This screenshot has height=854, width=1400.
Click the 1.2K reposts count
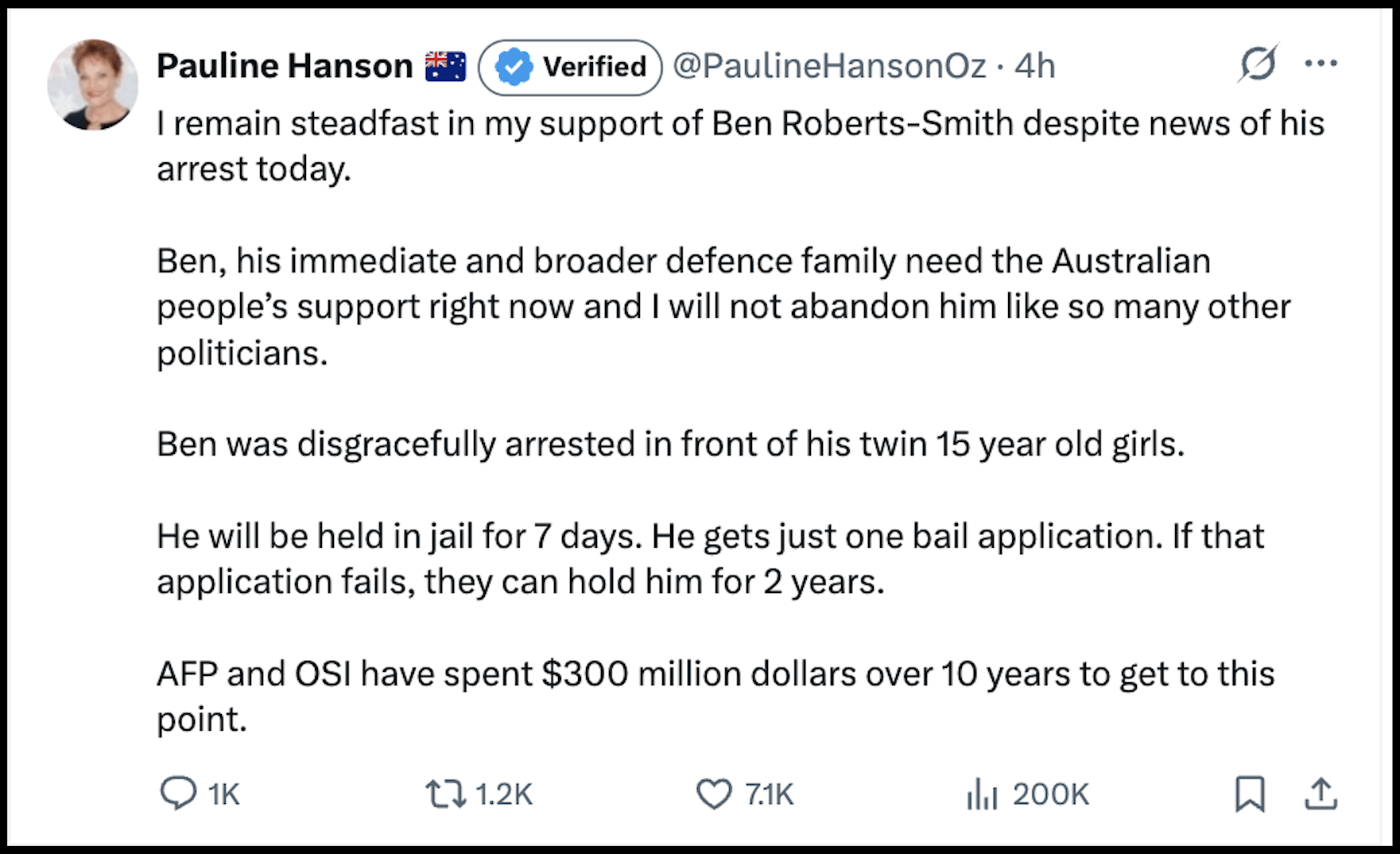tap(503, 794)
